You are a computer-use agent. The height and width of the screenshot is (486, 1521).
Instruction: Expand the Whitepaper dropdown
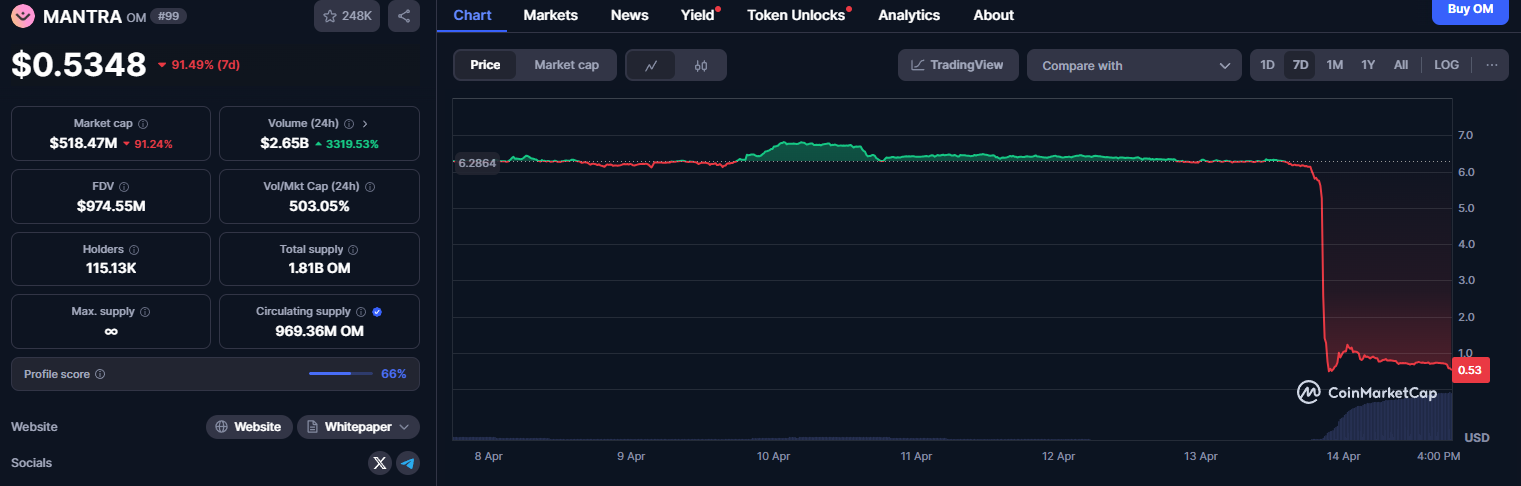[x=358, y=427]
